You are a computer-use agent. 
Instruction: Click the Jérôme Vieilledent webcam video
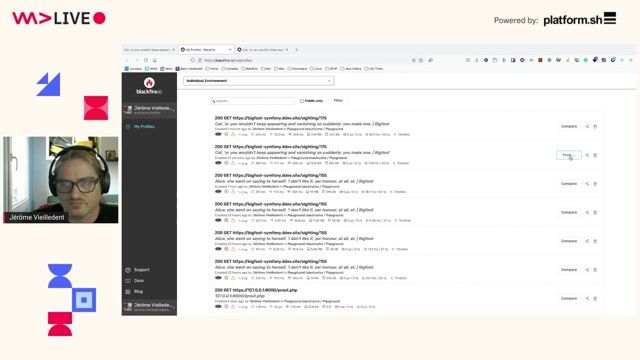(61, 180)
